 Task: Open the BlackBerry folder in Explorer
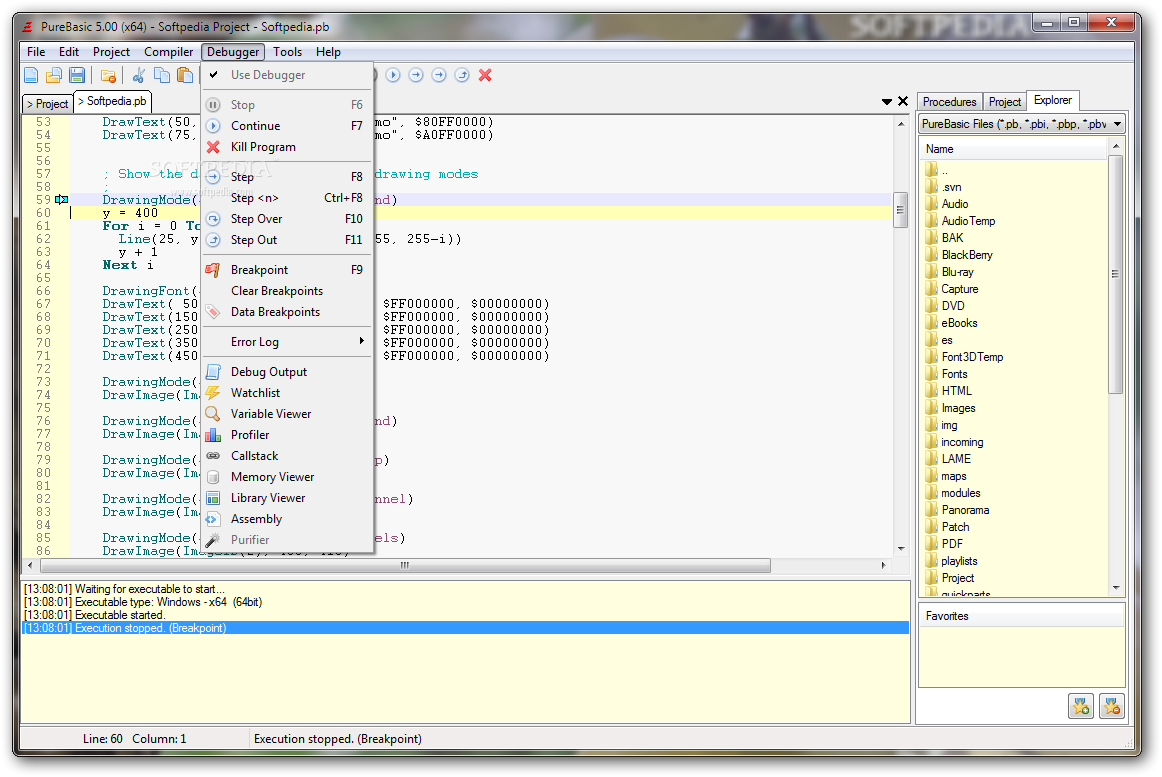[x=966, y=255]
